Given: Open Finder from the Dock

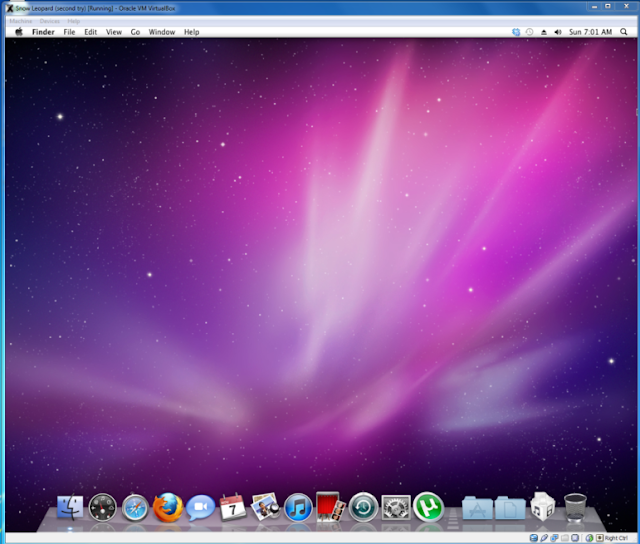Looking at the screenshot, I should coord(70,507).
